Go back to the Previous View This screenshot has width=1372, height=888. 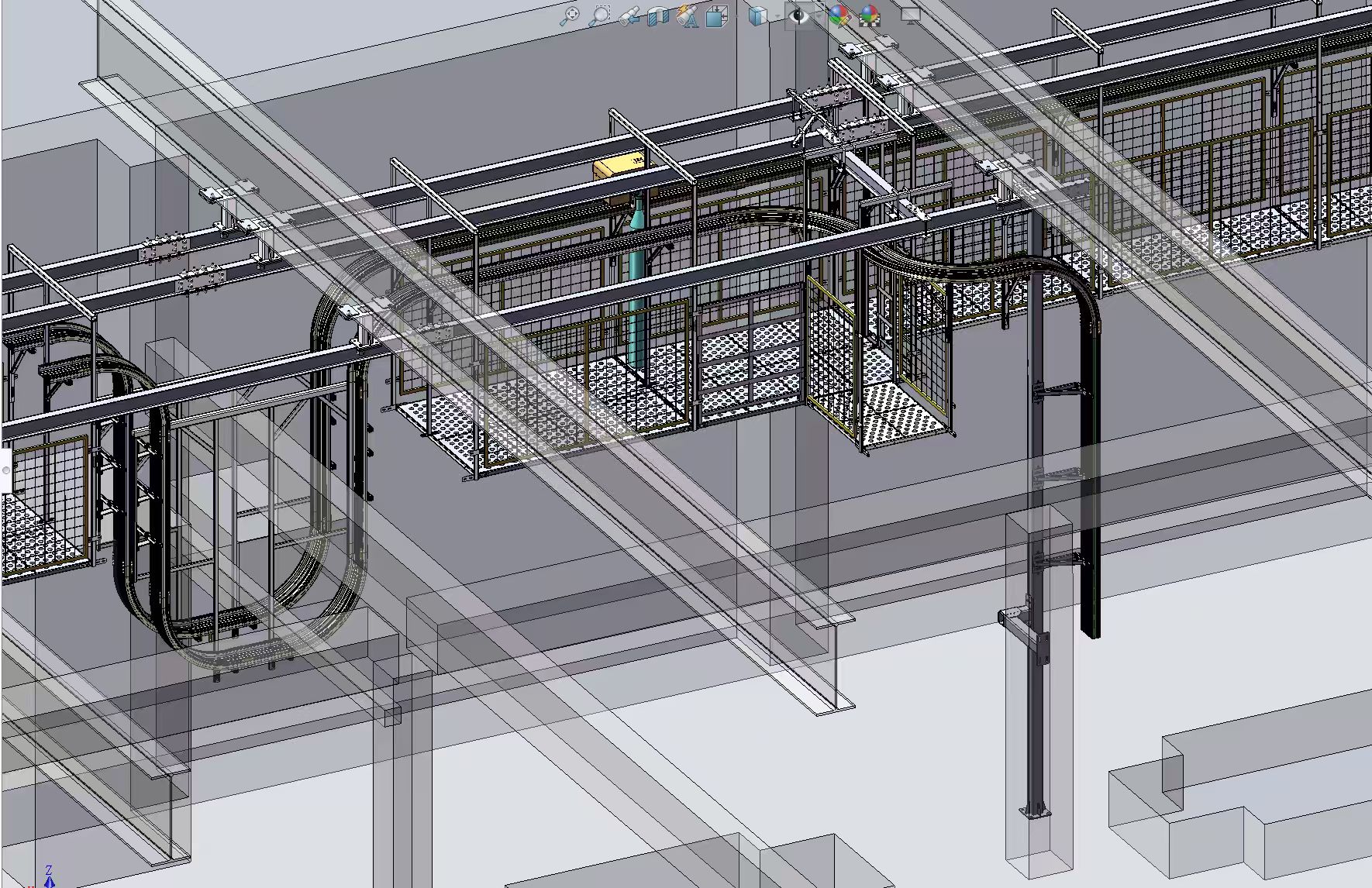point(629,15)
